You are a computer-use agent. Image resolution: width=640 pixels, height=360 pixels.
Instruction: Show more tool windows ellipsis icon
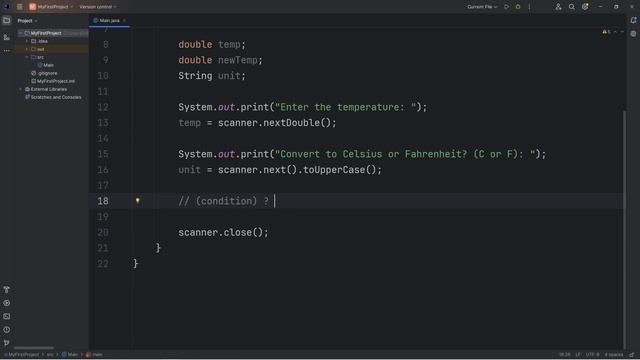[7, 51]
